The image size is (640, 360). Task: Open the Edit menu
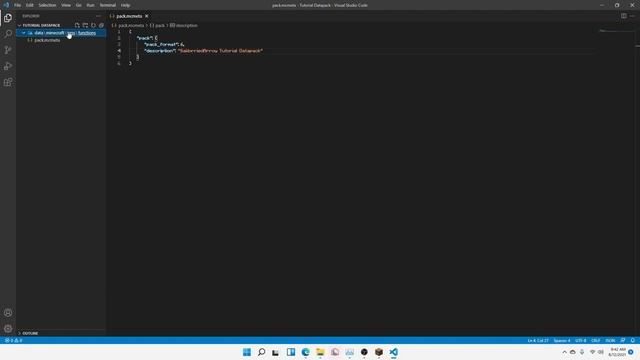pos(30,5)
